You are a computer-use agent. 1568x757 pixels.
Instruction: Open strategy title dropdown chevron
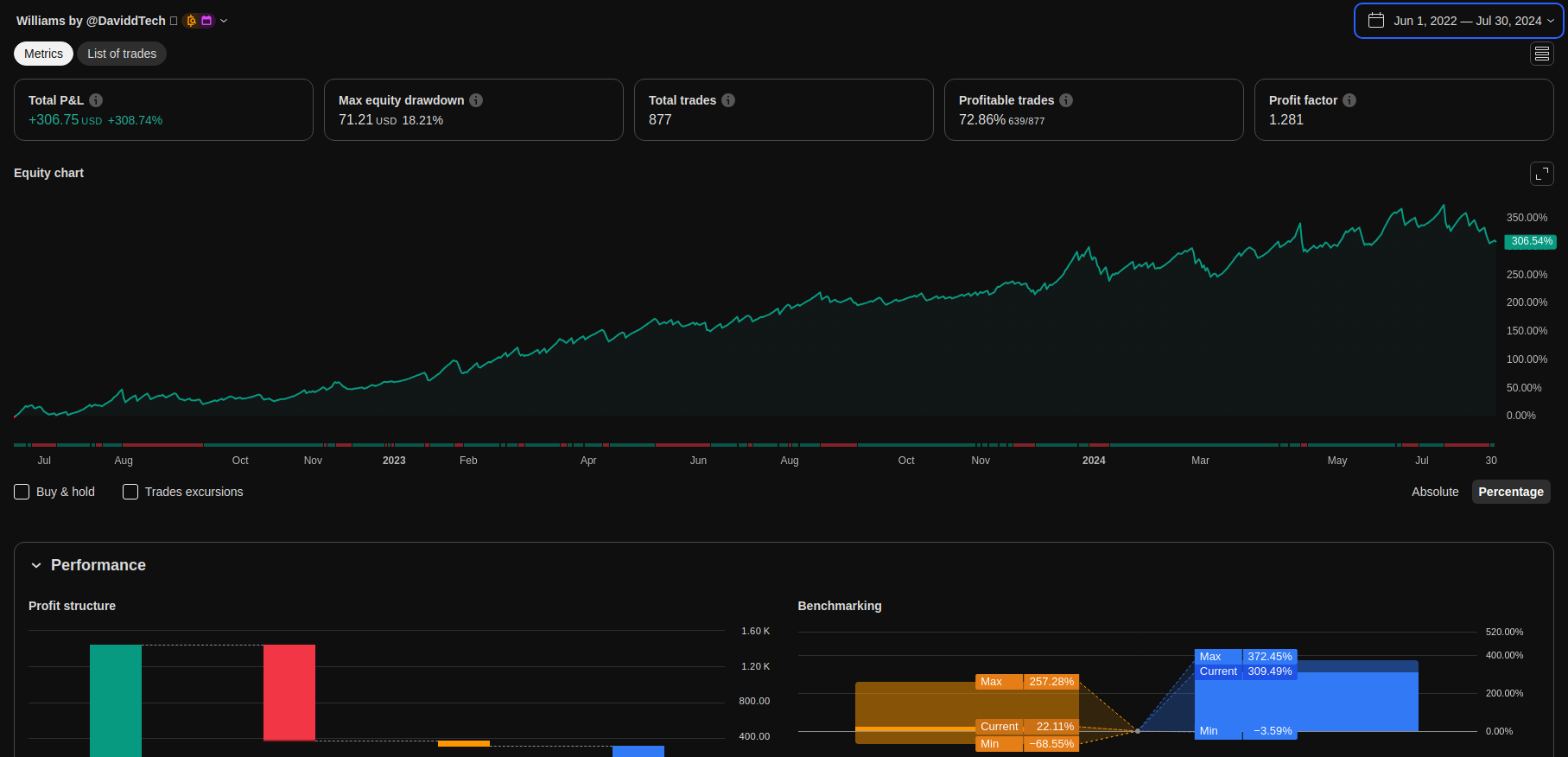point(224,21)
